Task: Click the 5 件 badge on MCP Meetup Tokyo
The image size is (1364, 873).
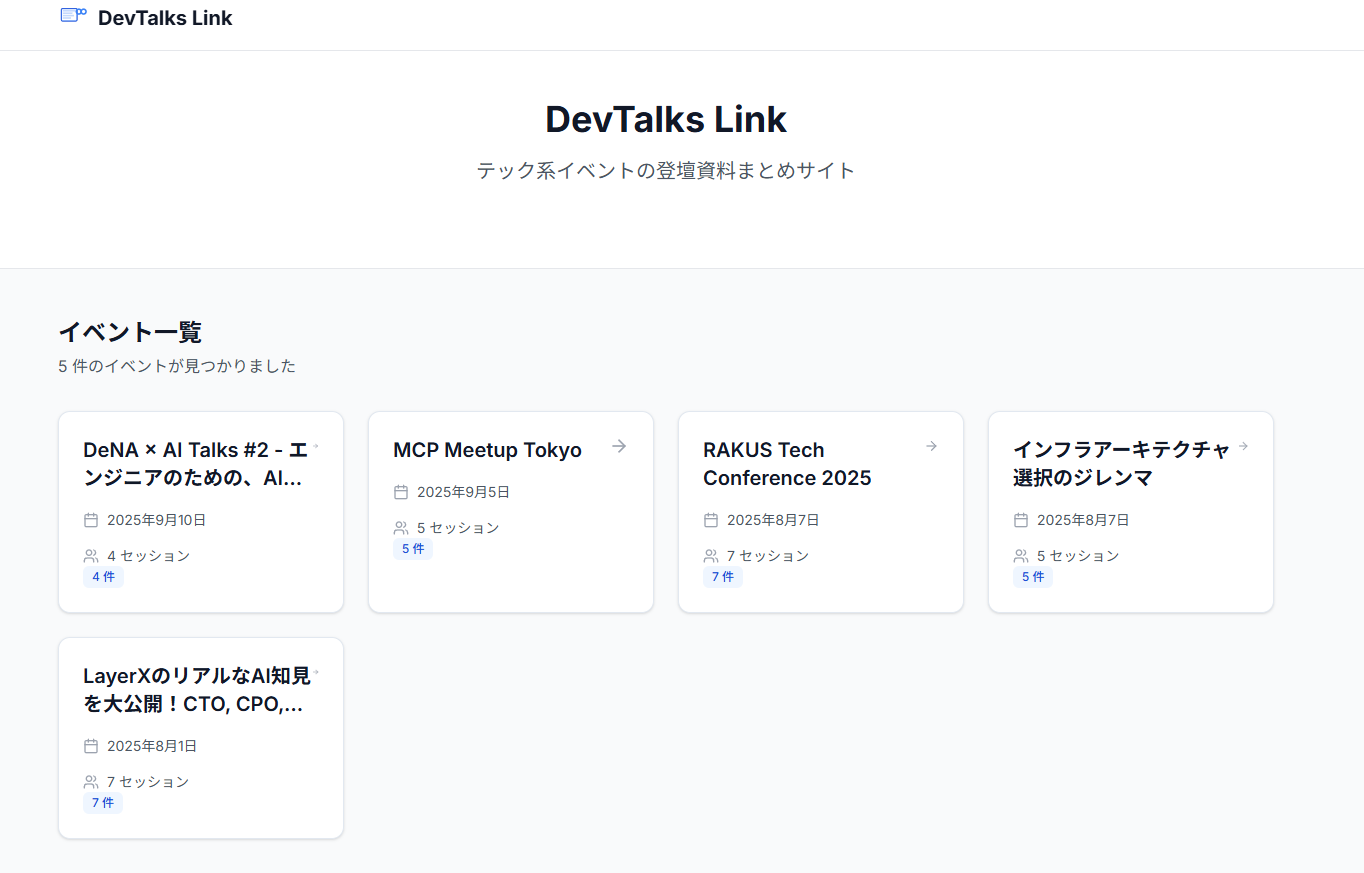Action: 413,549
